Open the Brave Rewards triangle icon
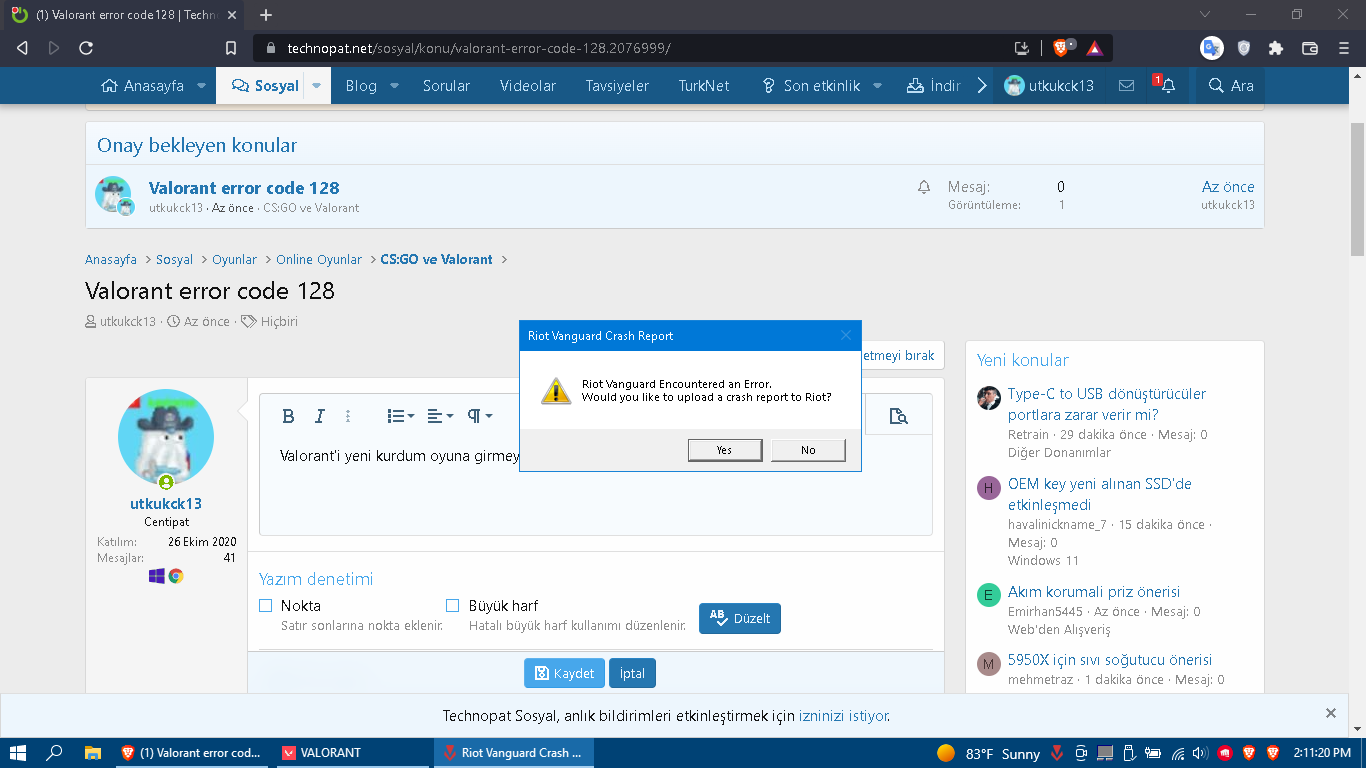Image resolution: width=1366 pixels, height=768 pixels. click(x=1094, y=48)
